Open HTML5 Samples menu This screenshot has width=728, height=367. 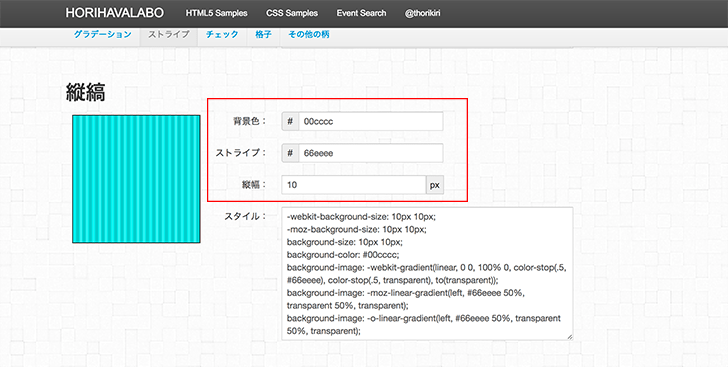216,13
